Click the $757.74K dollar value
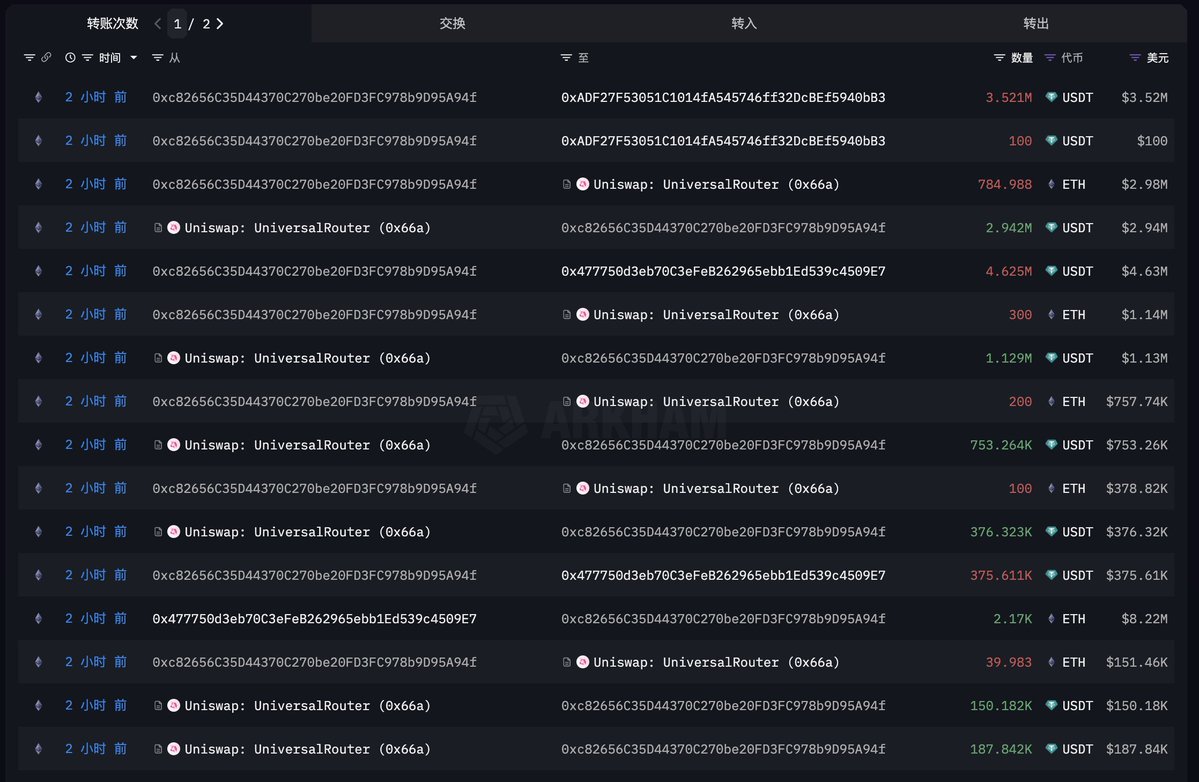1199x782 pixels. tap(1136, 401)
